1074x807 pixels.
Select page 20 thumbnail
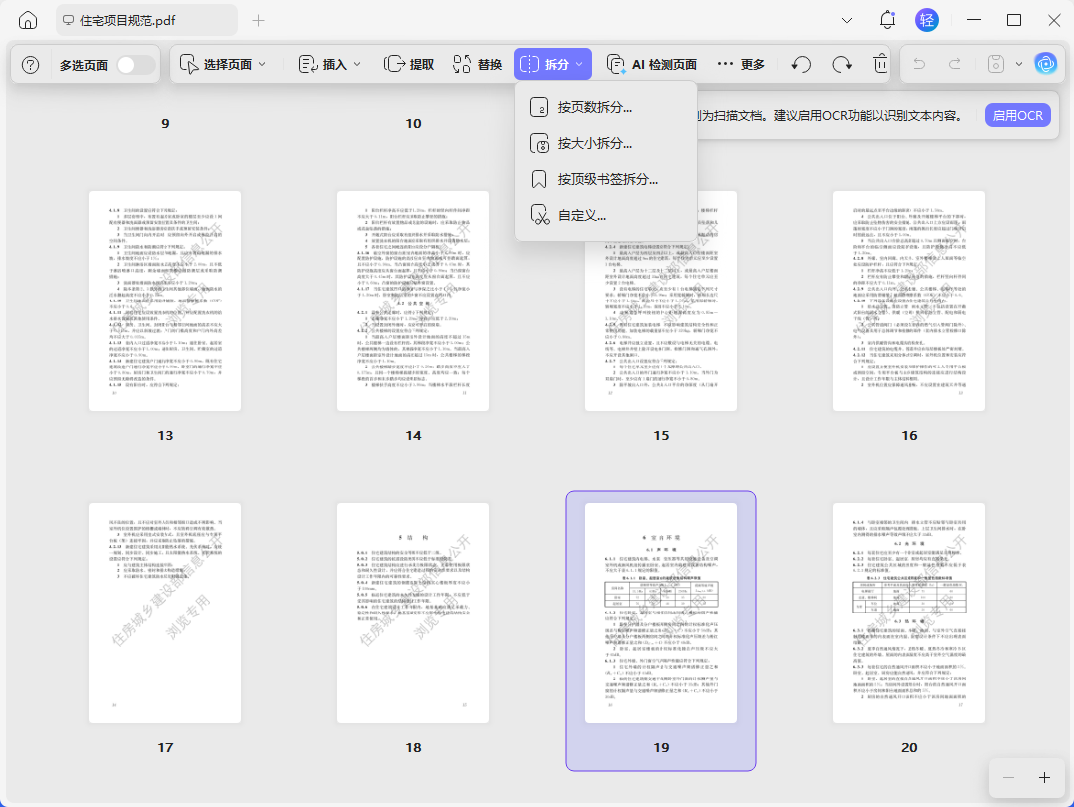[909, 613]
